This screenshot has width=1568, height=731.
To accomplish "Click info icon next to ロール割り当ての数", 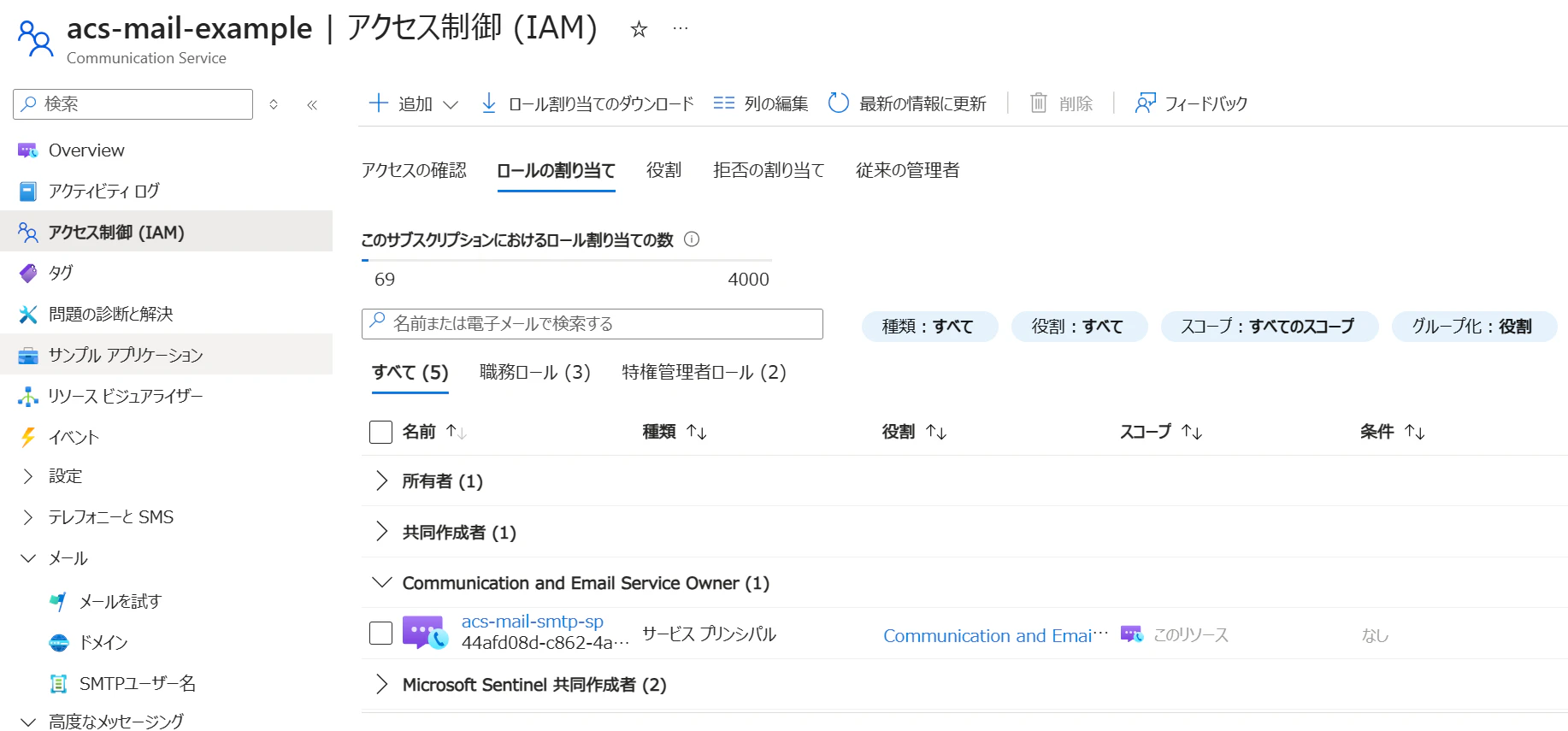I will [693, 239].
